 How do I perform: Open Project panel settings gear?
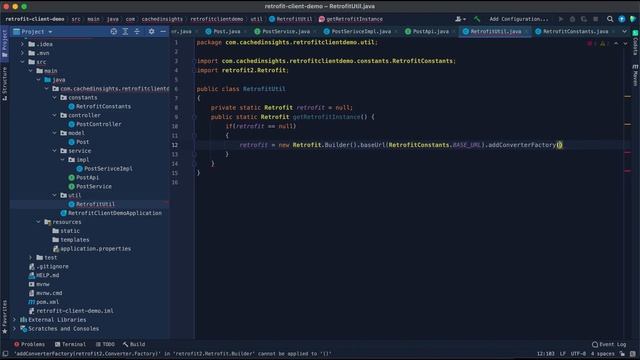(x=151, y=31)
